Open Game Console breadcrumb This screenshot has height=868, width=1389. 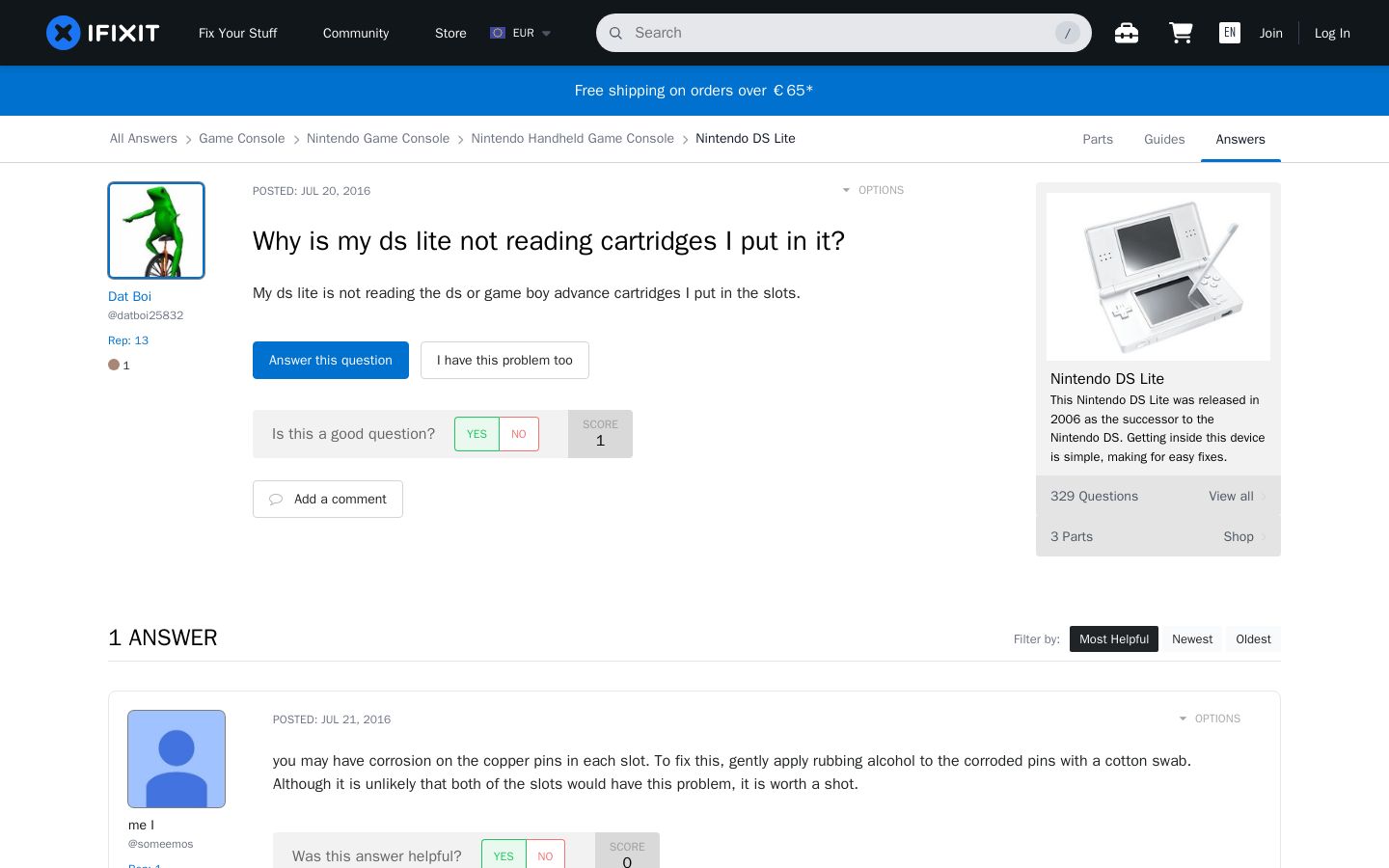[x=242, y=138]
